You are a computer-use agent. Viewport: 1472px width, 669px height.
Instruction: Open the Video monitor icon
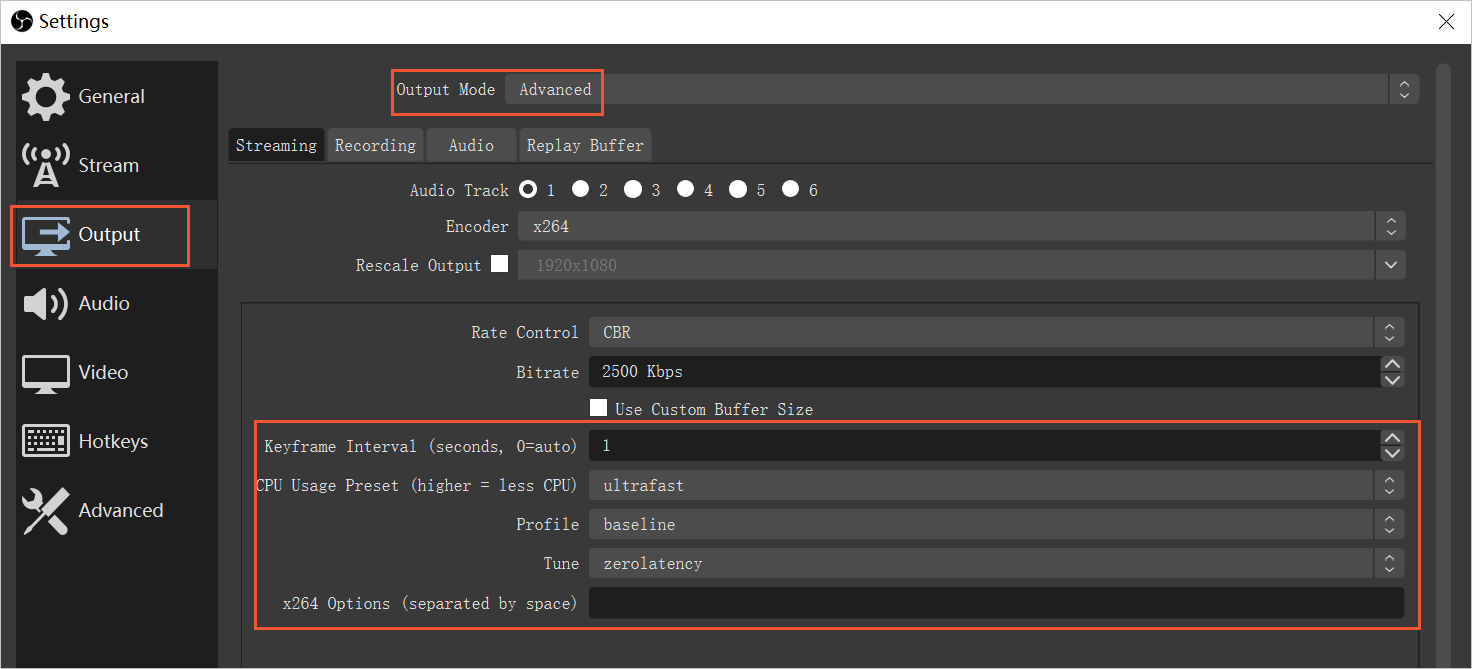(x=46, y=373)
